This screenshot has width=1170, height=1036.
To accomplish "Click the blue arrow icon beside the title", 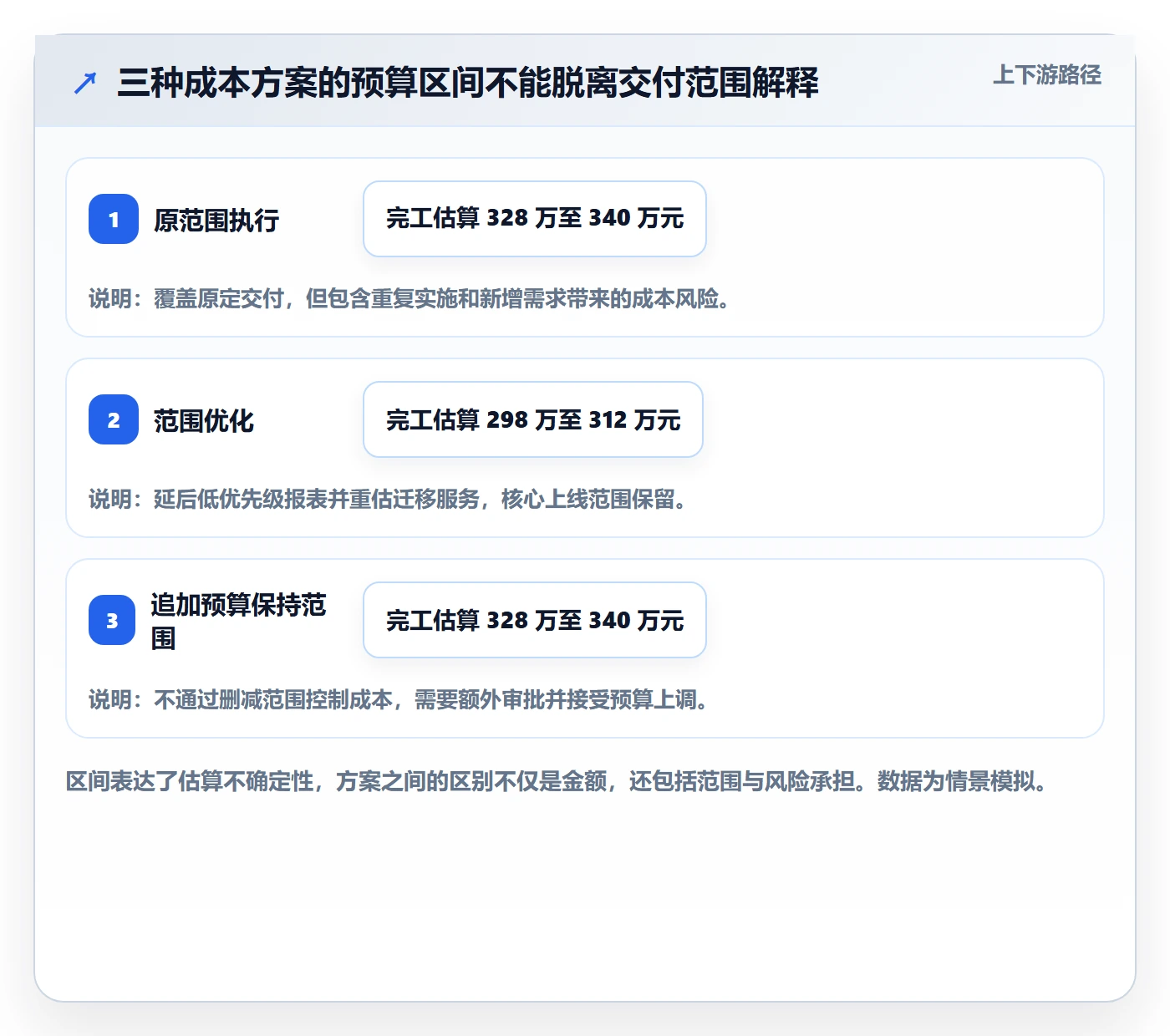I will tap(85, 83).
